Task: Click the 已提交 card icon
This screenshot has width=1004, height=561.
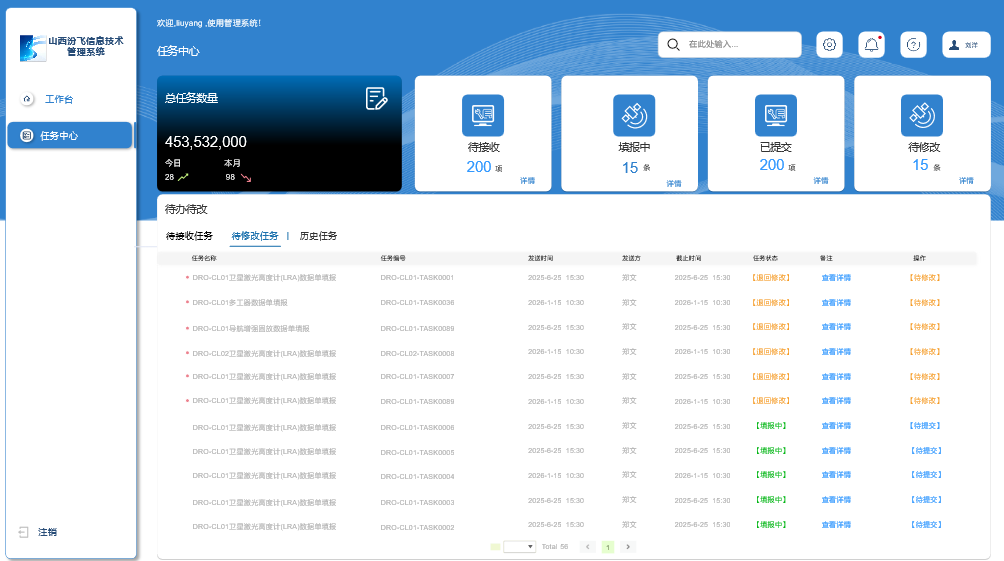Action: (776, 115)
